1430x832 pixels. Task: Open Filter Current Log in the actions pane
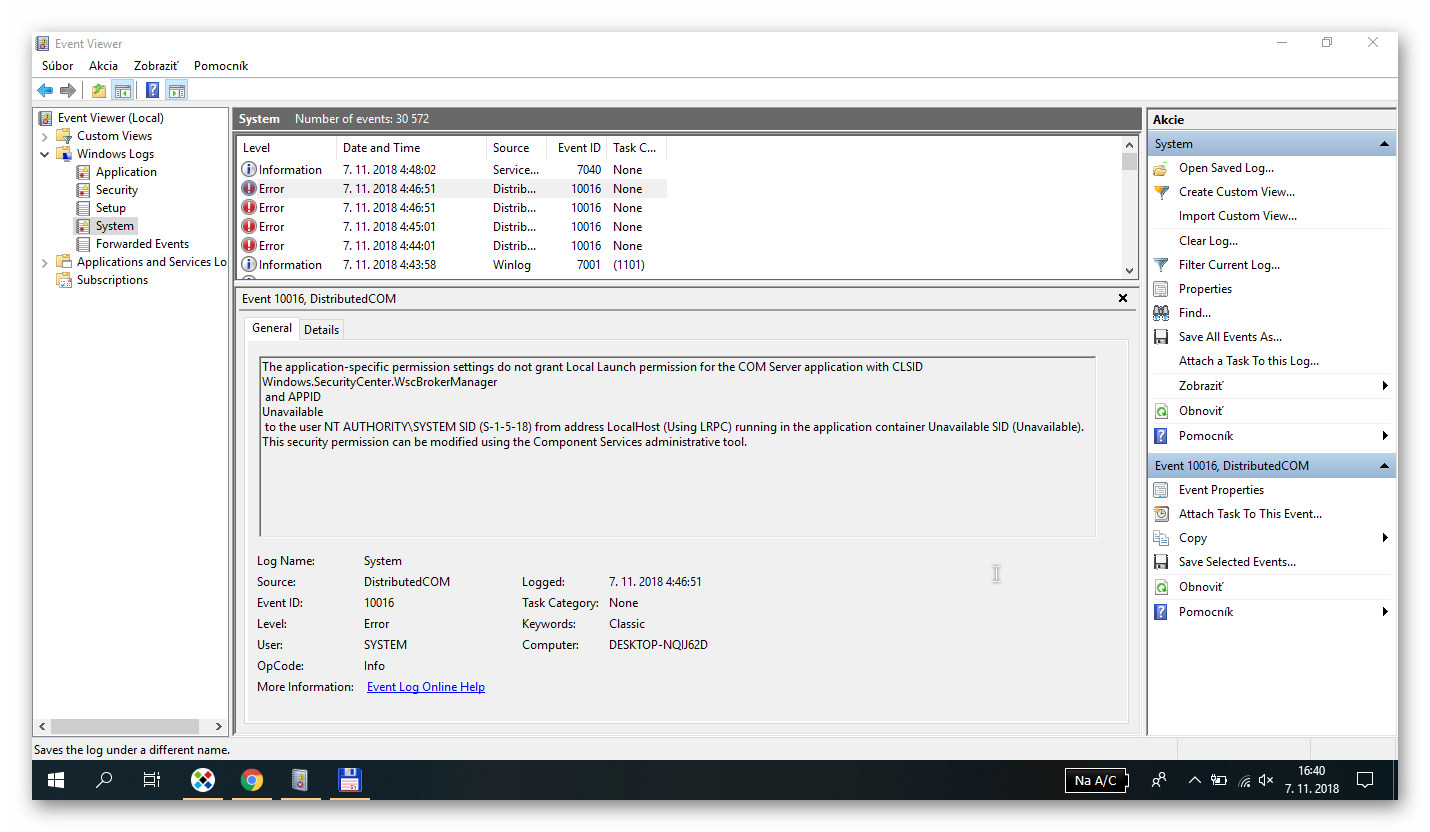[1229, 265]
